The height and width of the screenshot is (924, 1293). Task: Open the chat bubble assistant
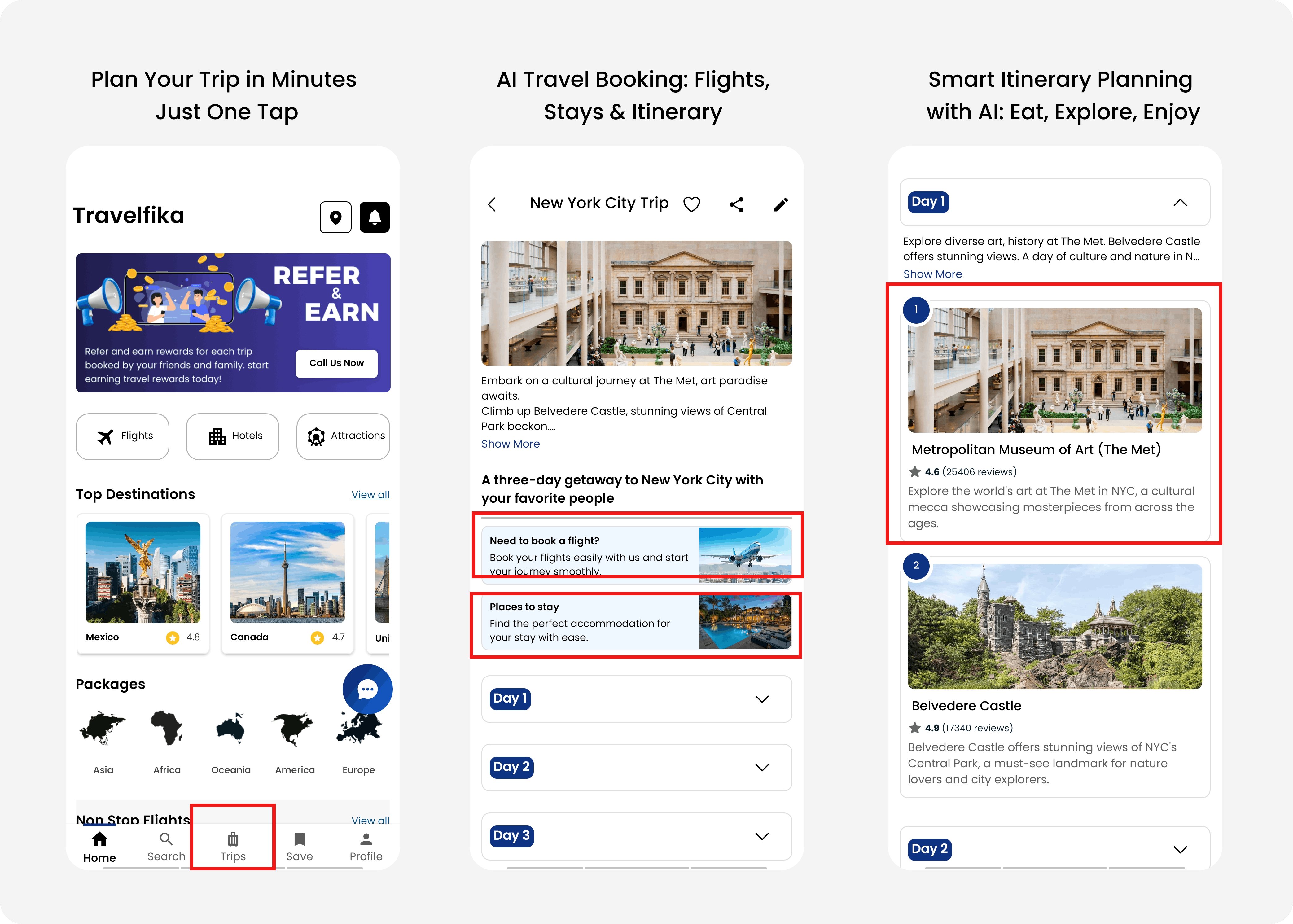click(x=367, y=689)
